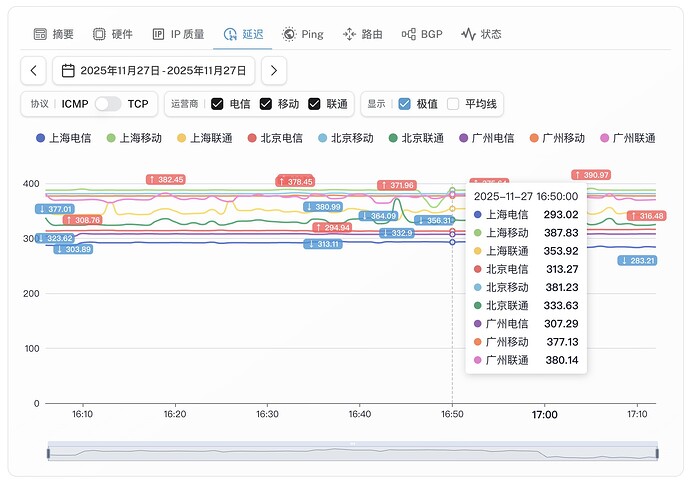
Task: Toggle 上海联通 series in legend
Action: pyautogui.click(x=205, y=138)
